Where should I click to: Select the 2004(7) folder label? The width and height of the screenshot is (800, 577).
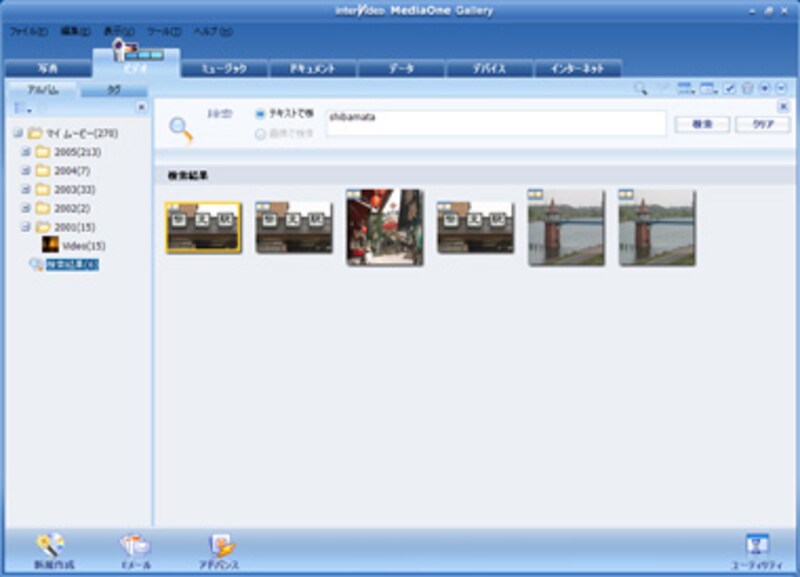point(72,170)
